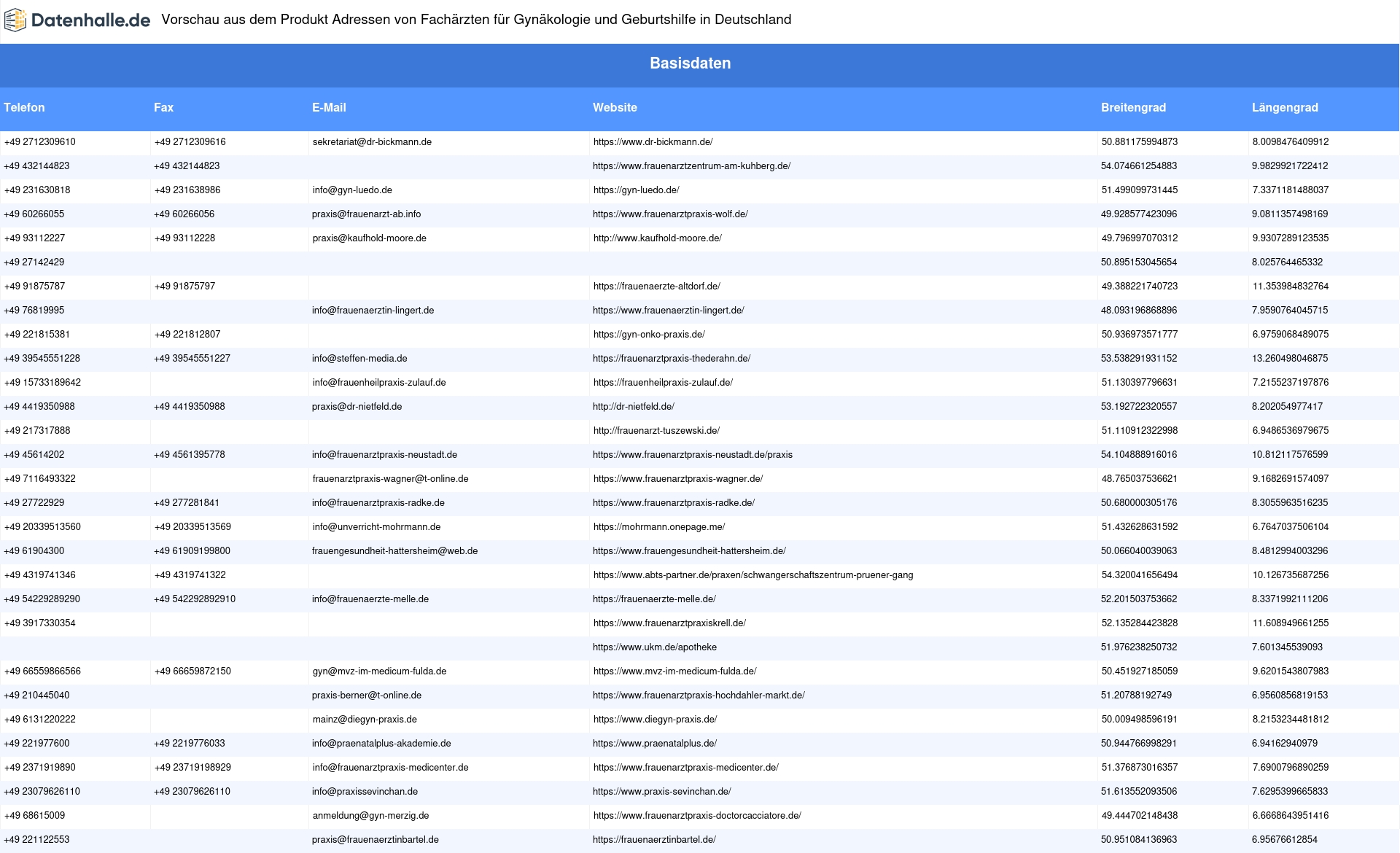
Task: Click the E-Mail column header
Action: tap(329, 108)
